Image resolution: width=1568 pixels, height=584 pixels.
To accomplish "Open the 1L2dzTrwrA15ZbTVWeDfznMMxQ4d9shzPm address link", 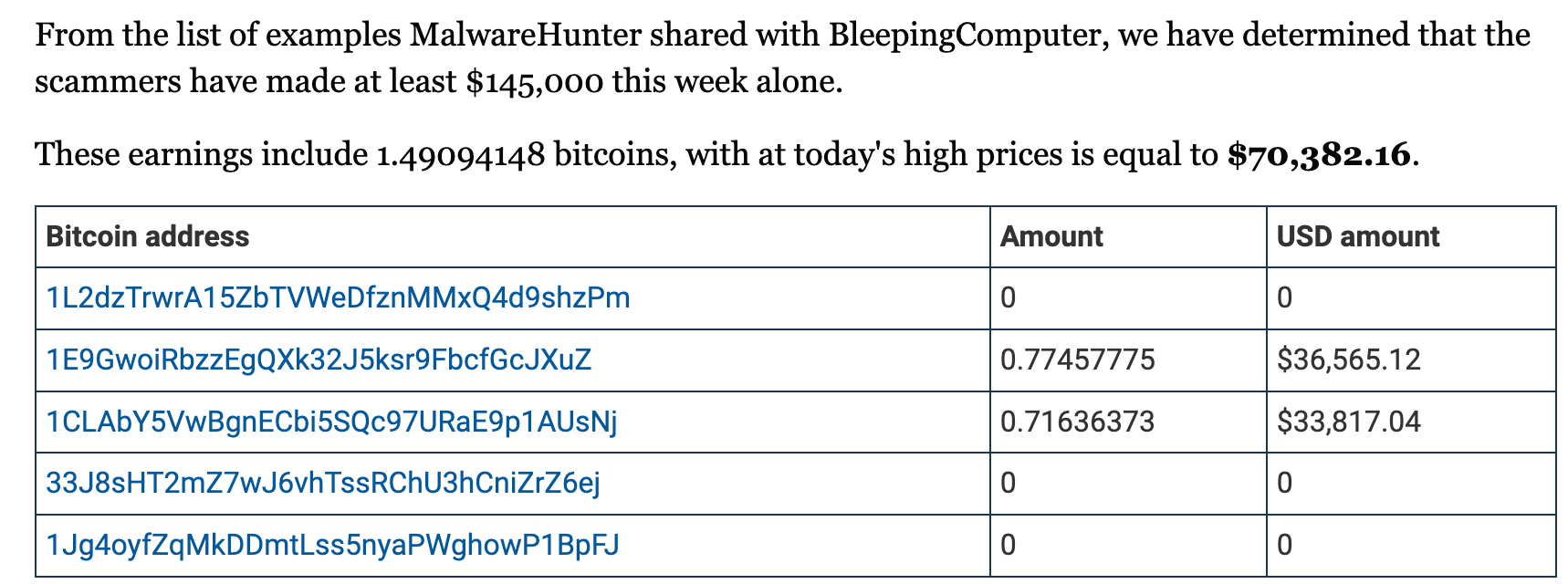I will (x=338, y=298).
